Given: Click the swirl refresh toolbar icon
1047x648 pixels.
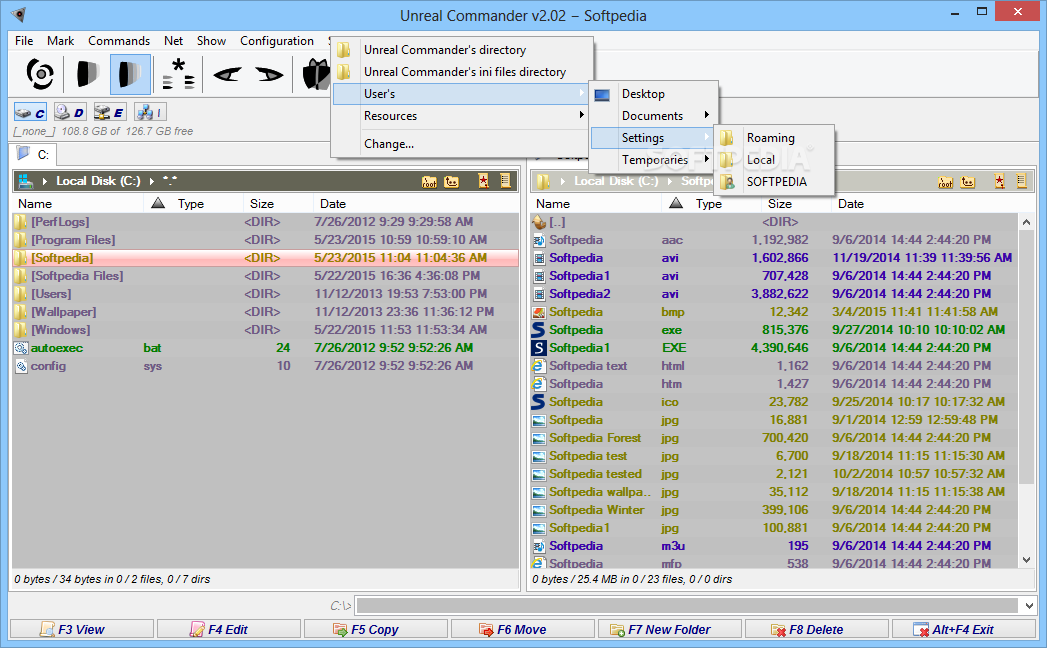Looking at the screenshot, I should point(39,73).
